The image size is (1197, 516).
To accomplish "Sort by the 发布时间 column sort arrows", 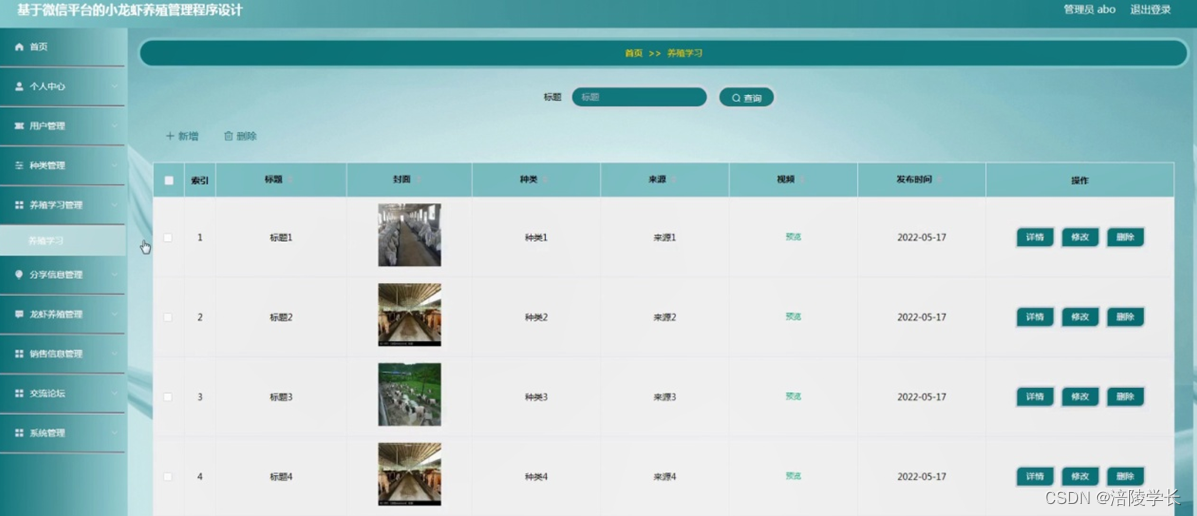I will pyautogui.click(x=938, y=180).
